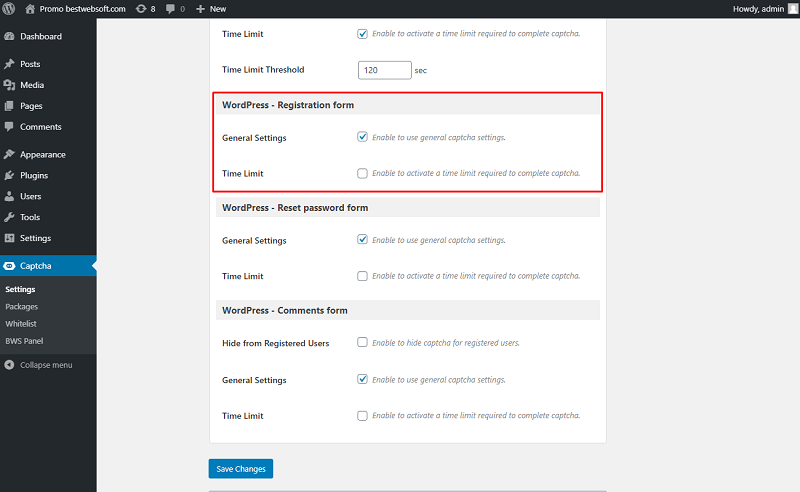
Task: Click the Plugins plug icon
Action: point(9,175)
